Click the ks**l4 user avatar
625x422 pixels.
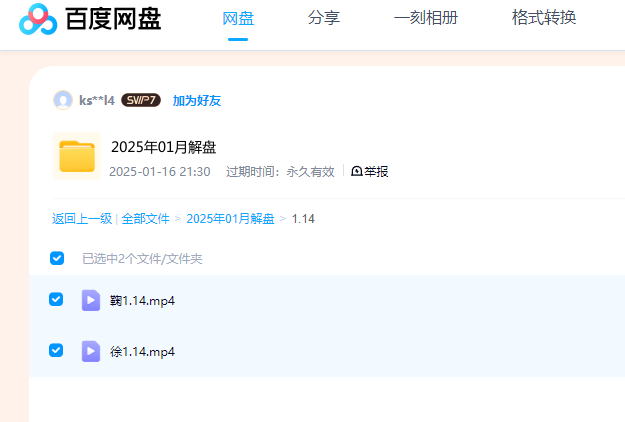(x=63, y=100)
